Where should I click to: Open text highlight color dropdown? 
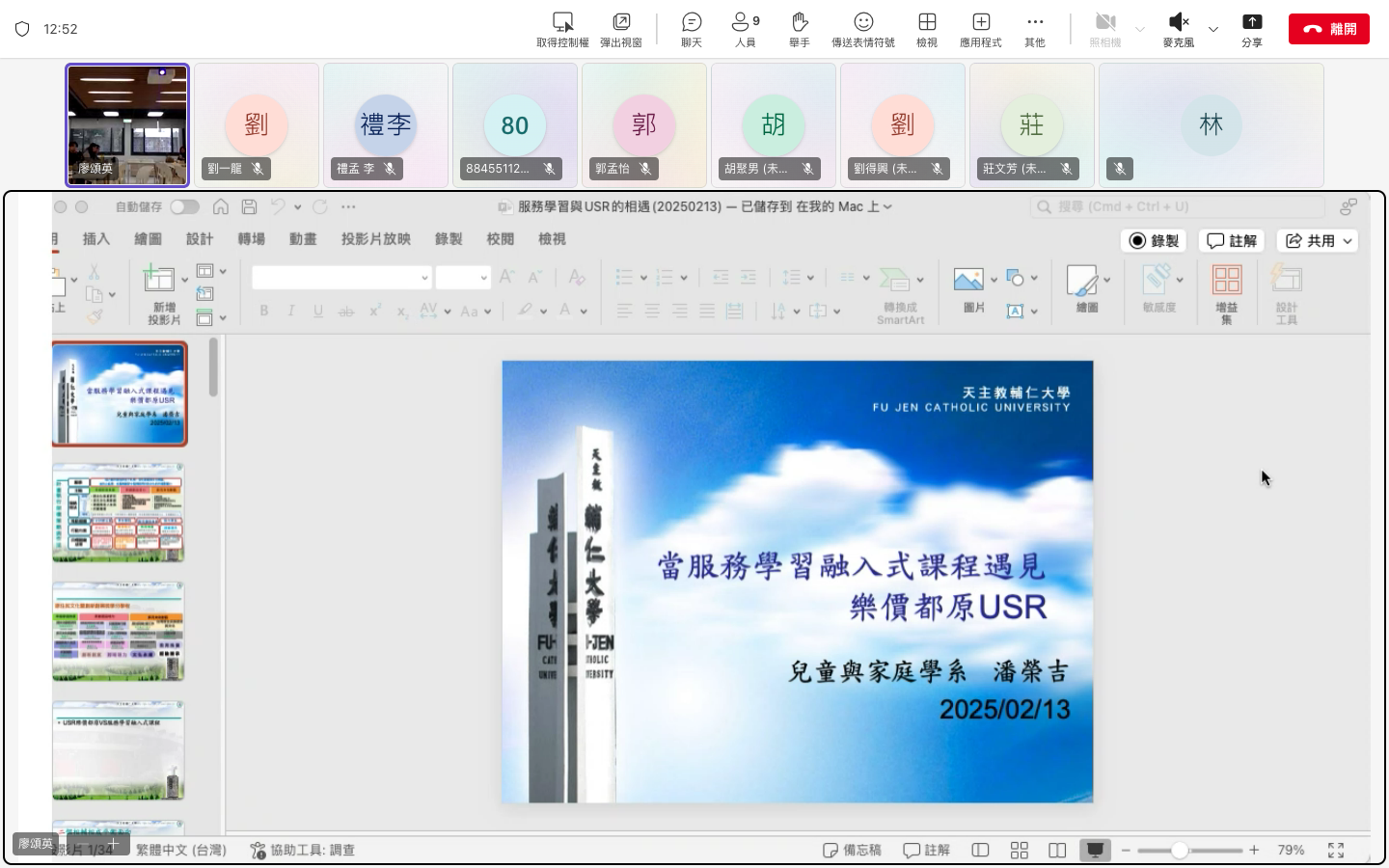544,312
